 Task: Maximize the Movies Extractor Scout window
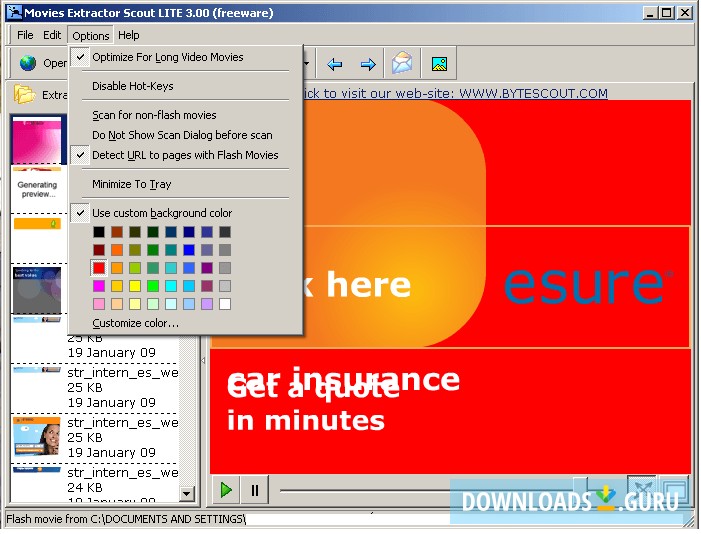point(667,13)
